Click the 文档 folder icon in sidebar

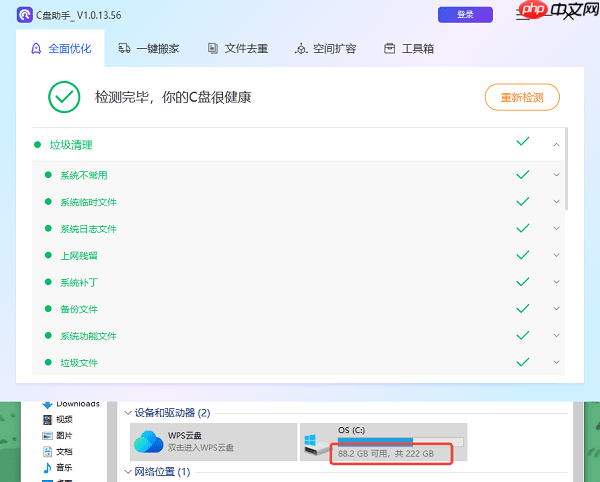[x=47, y=451]
